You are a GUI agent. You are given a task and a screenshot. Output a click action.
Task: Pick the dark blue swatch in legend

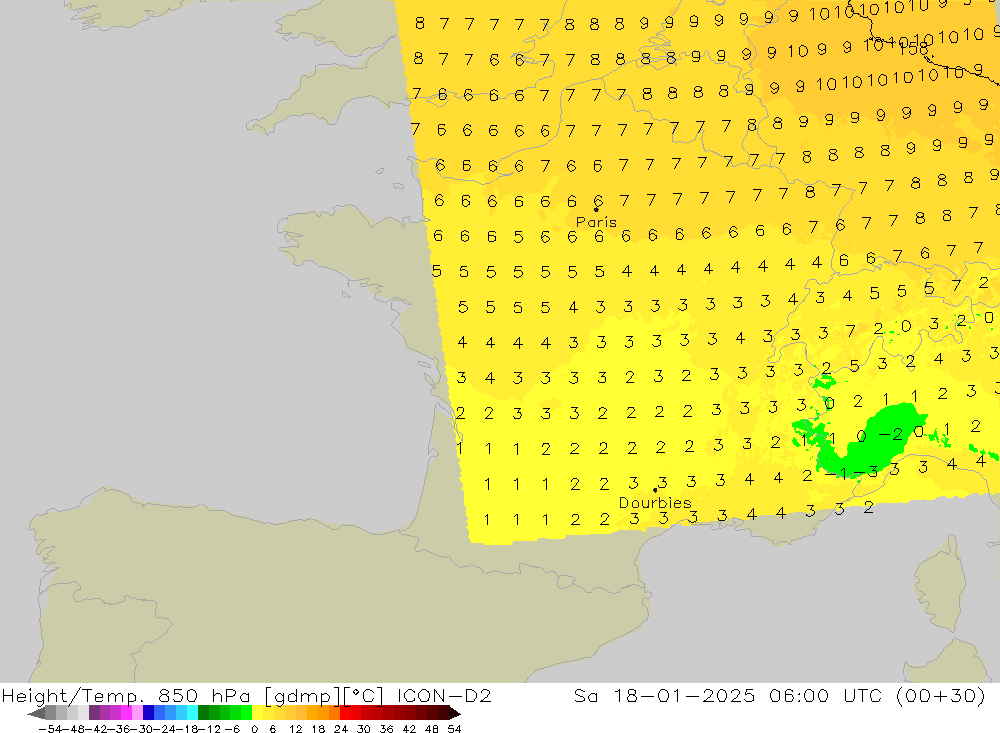point(148,713)
